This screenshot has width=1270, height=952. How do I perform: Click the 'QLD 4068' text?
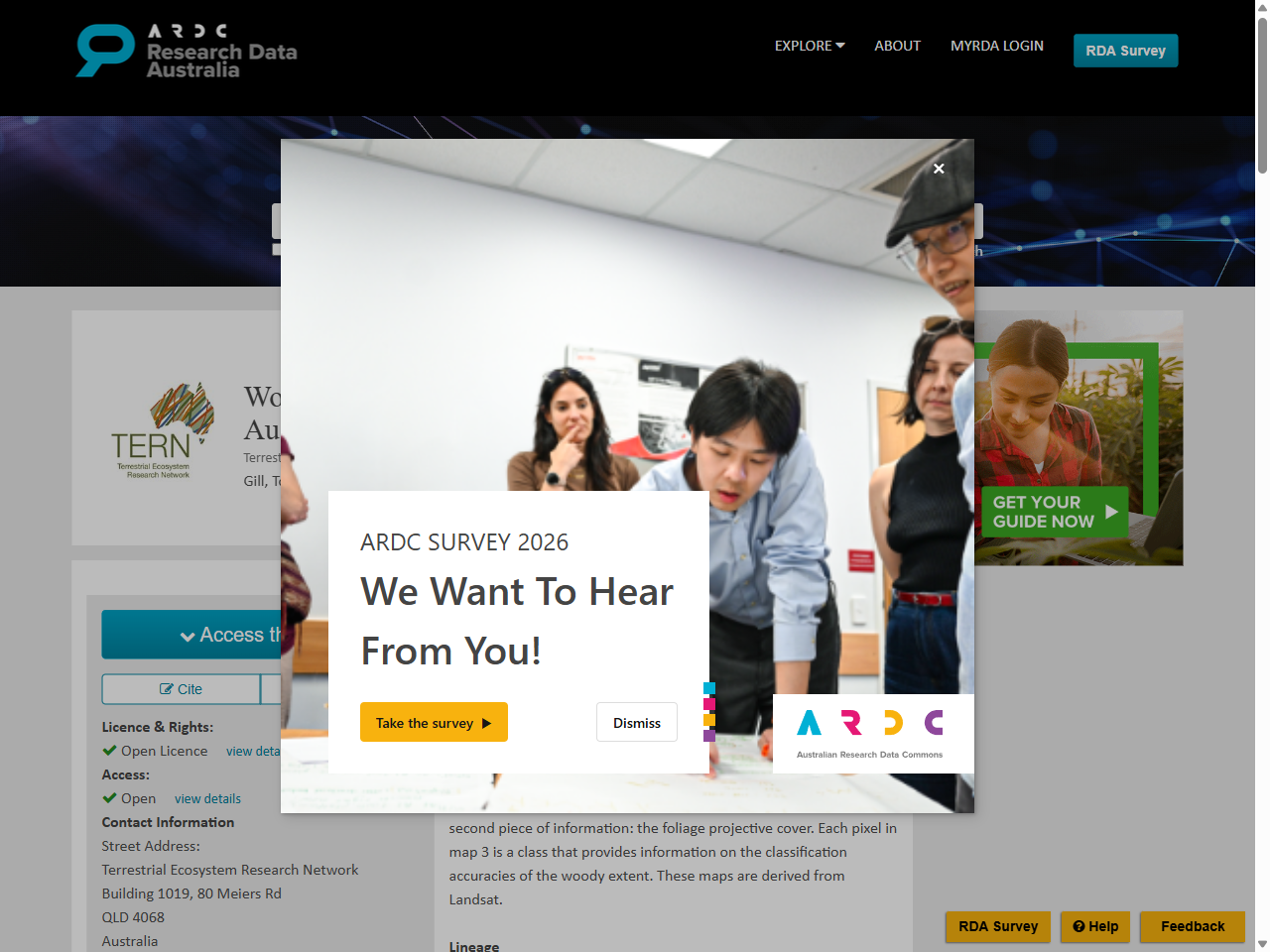[133, 917]
